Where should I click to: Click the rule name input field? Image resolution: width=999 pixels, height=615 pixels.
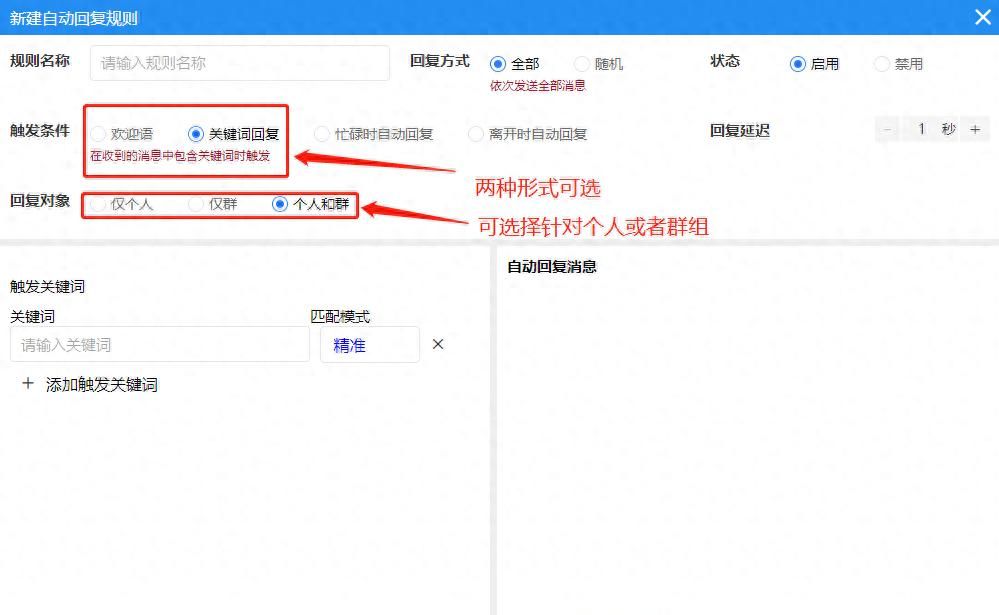coord(239,62)
